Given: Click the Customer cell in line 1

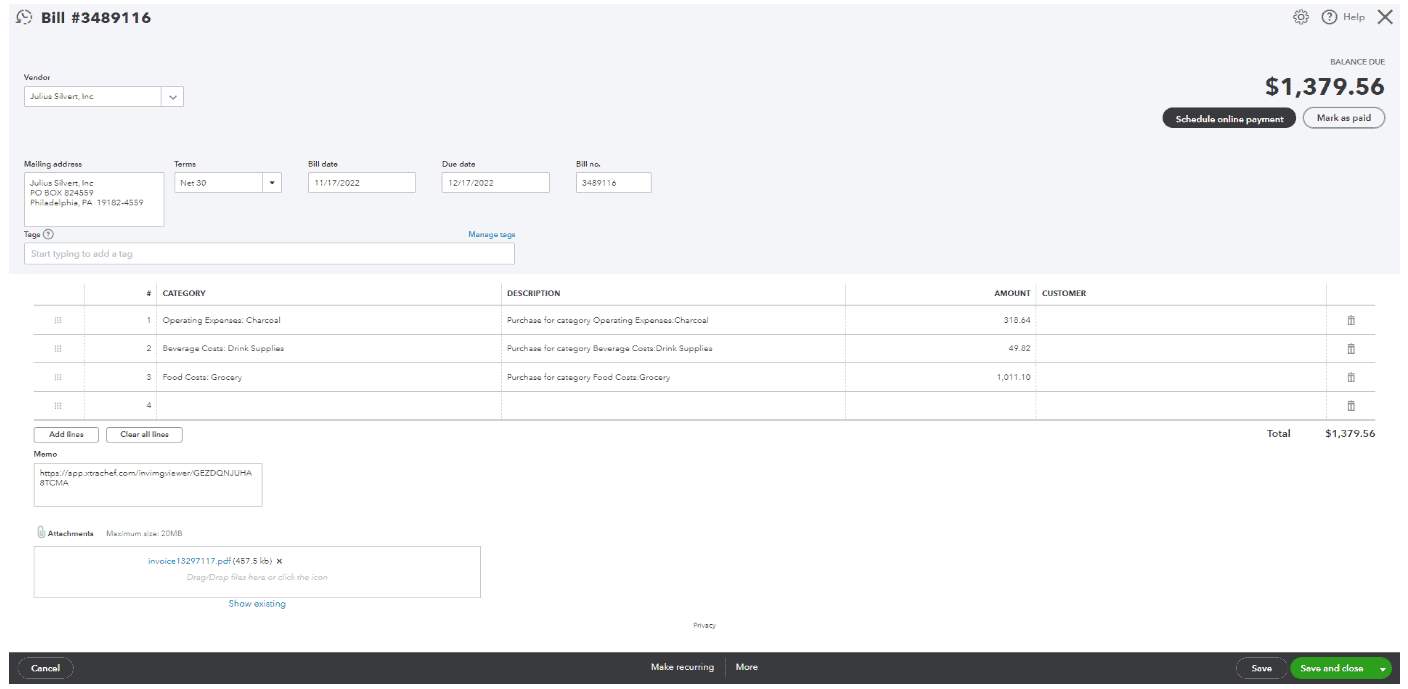Looking at the screenshot, I should pyautogui.click(x=1181, y=320).
